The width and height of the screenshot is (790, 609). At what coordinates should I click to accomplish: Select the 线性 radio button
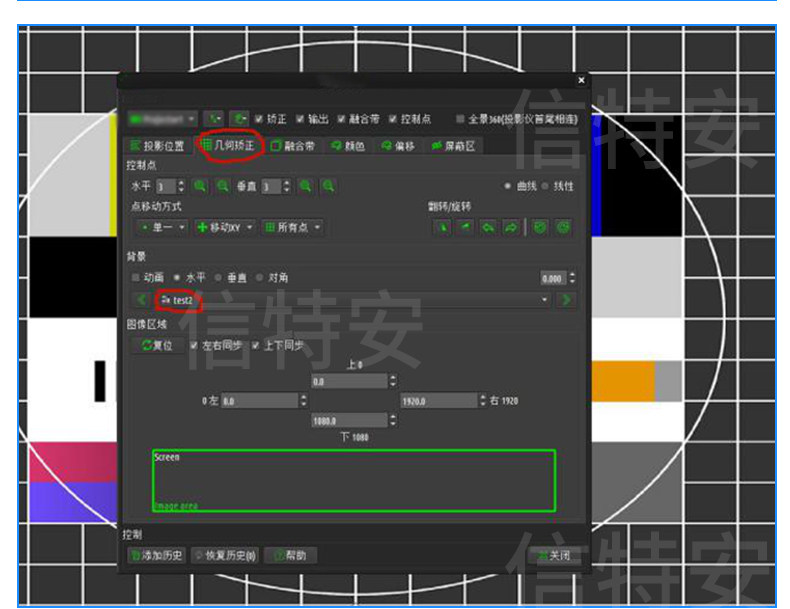(545, 186)
